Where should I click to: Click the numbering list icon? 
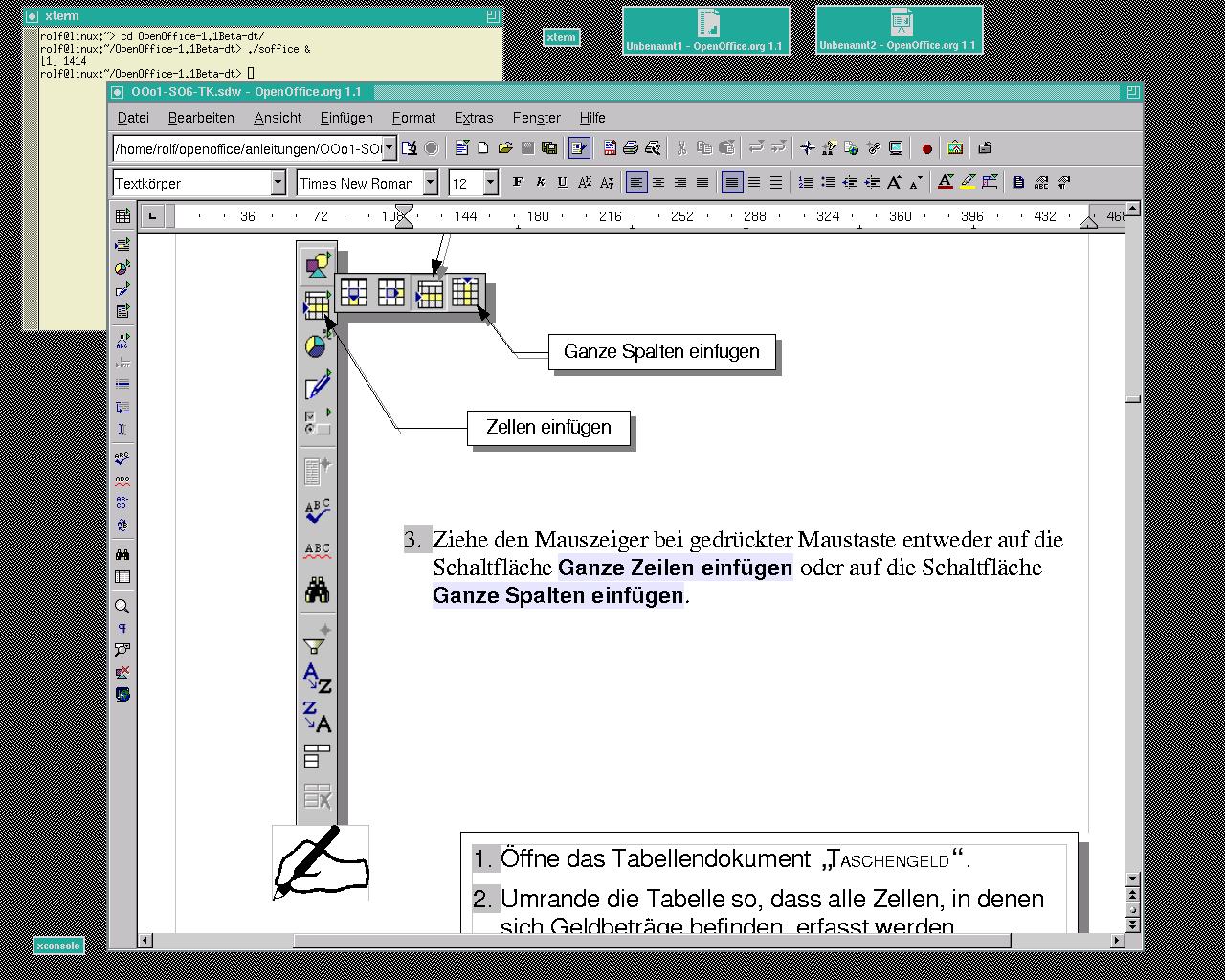(806, 183)
